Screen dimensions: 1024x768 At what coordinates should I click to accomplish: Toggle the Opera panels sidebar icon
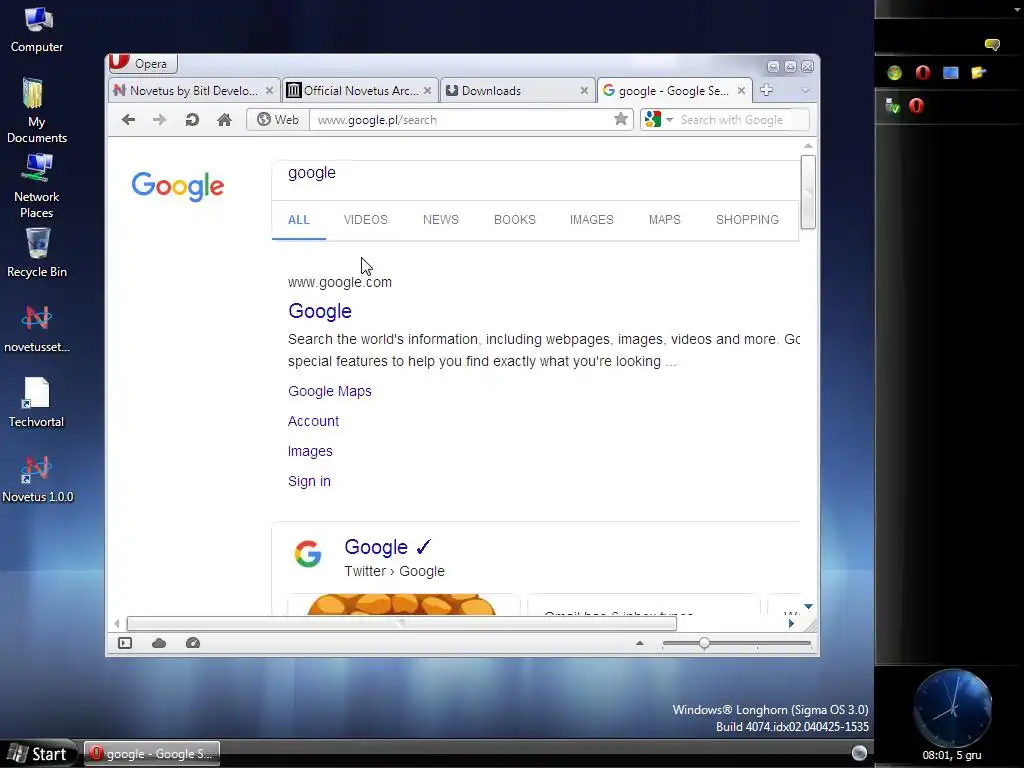[x=125, y=643]
